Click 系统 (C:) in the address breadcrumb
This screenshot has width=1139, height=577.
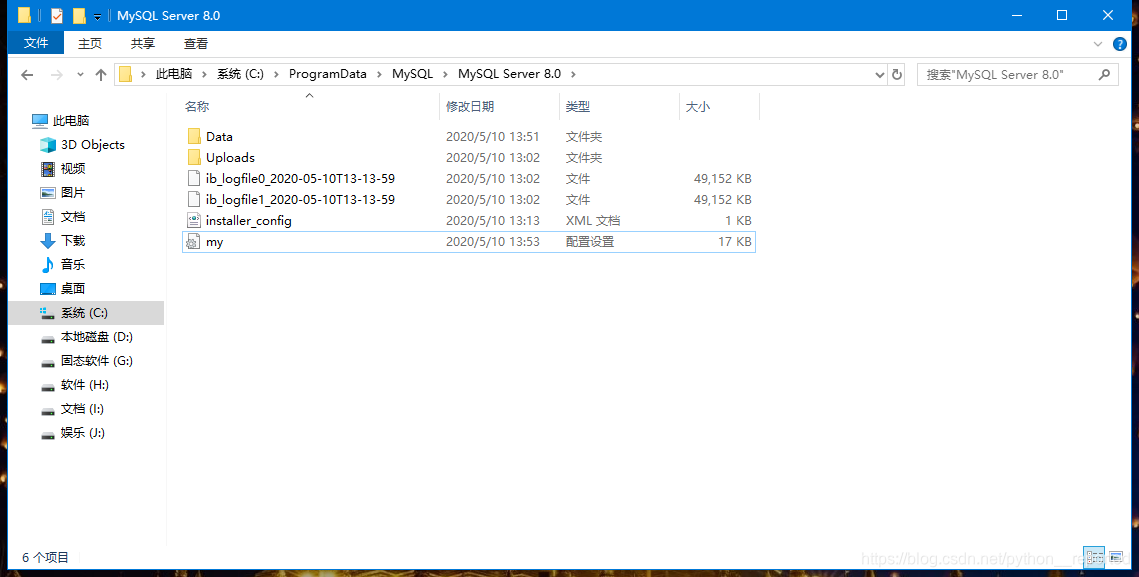tap(240, 74)
